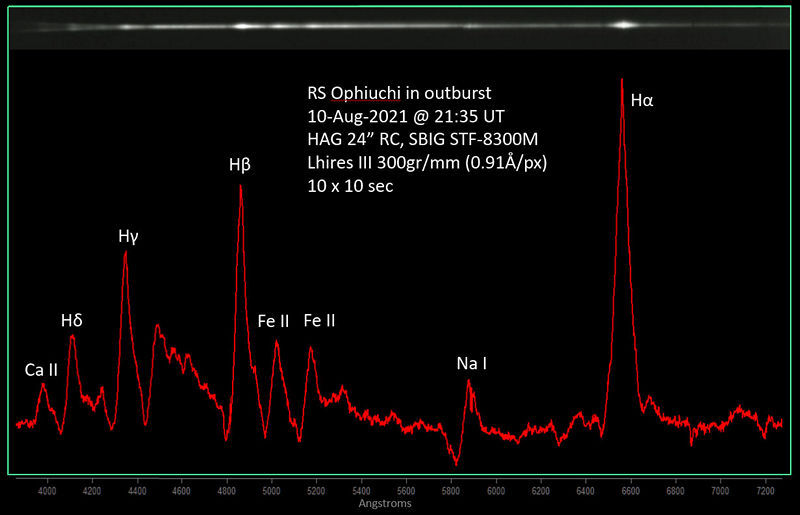800x515 pixels.
Task: Select the Hβ line label
Action: click(x=240, y=165)
